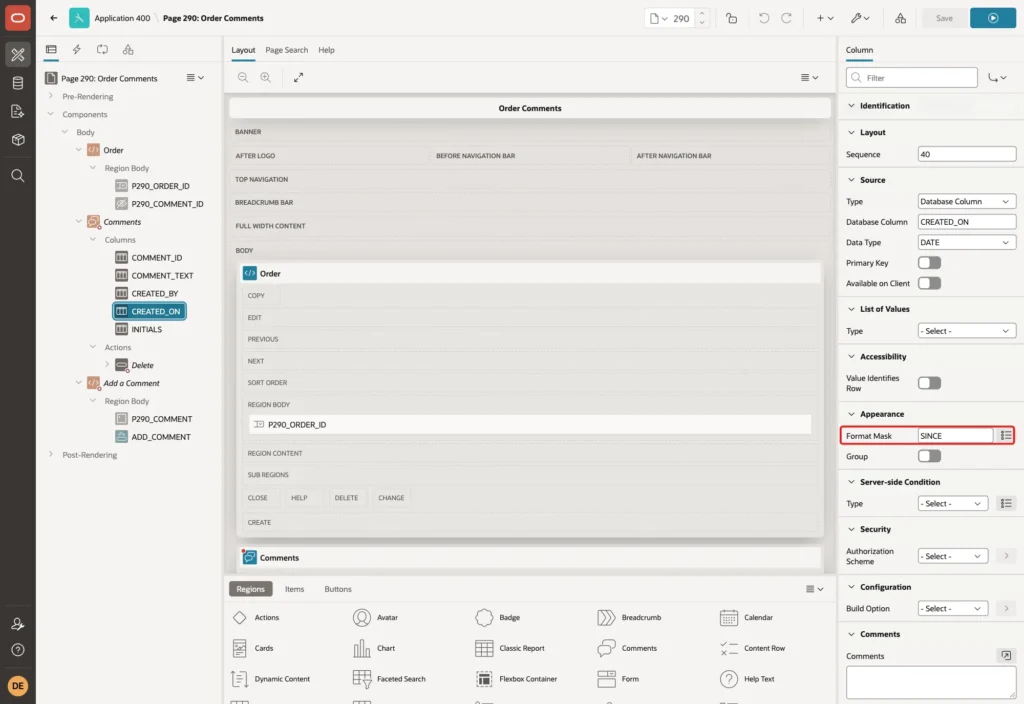The image size is (1024, 704).
Task: Open the Source Type Database Column dropdown
Action: click(x=967, y=201)
